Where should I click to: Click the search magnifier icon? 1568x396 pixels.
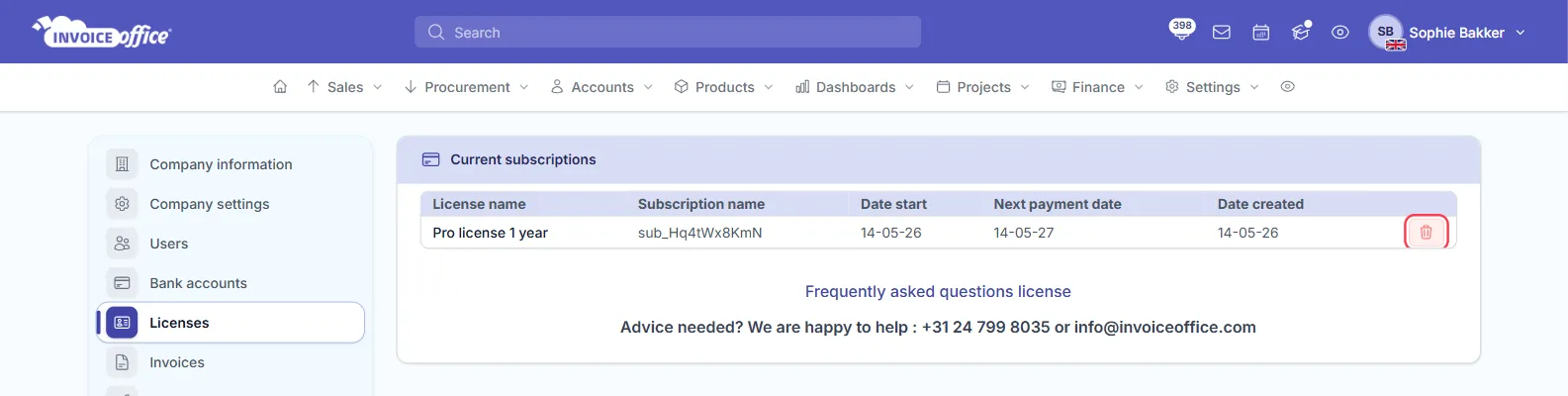pyautogui.click(x=436, y=33)
